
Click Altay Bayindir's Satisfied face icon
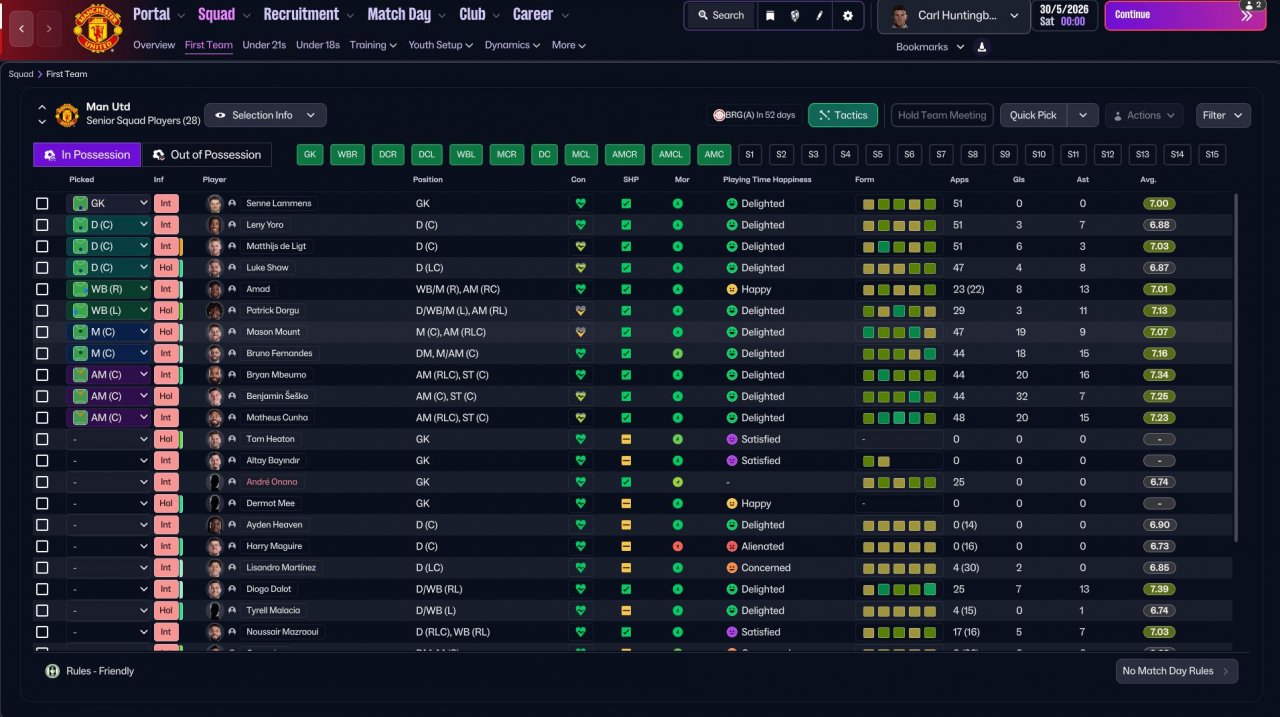pos(732,461)
